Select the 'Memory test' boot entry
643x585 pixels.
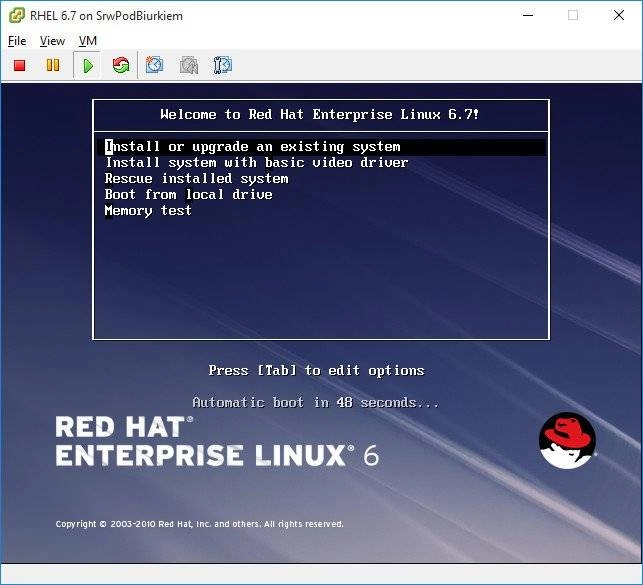click(x=148, y=210)
